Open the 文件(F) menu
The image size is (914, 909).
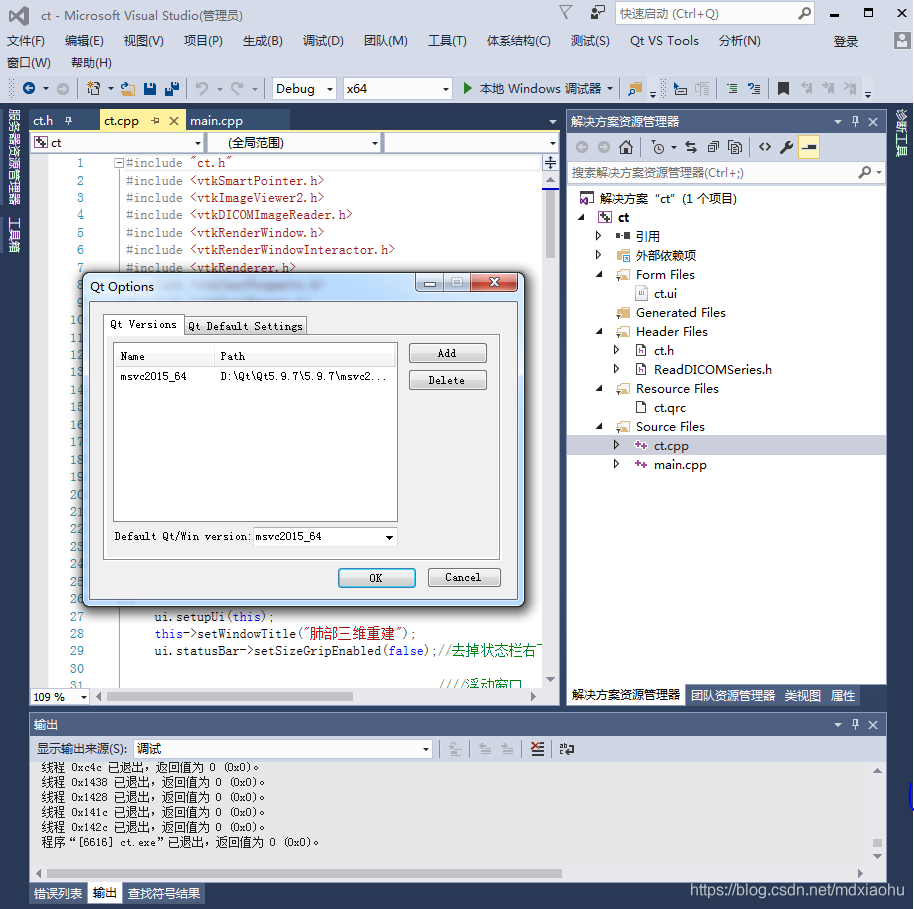[x=26, y=41]
